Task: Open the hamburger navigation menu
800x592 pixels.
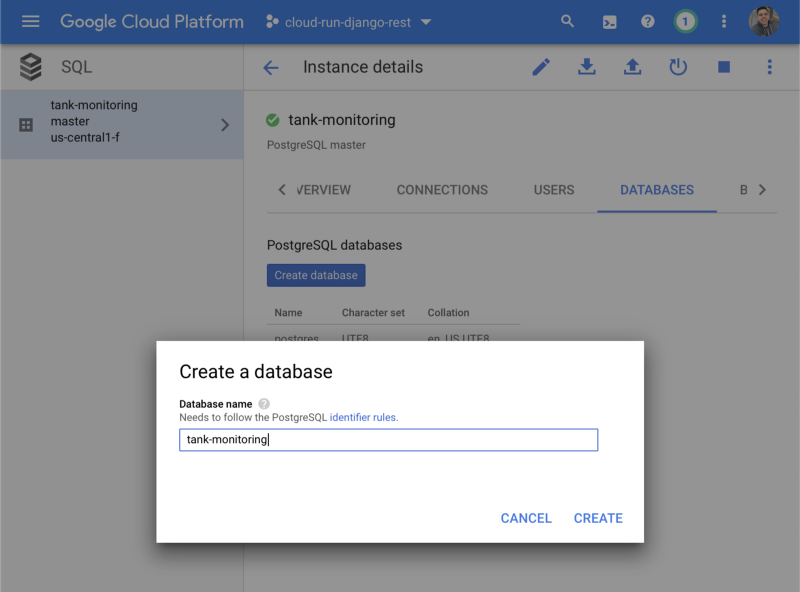Action: click(x=31, y=21)
